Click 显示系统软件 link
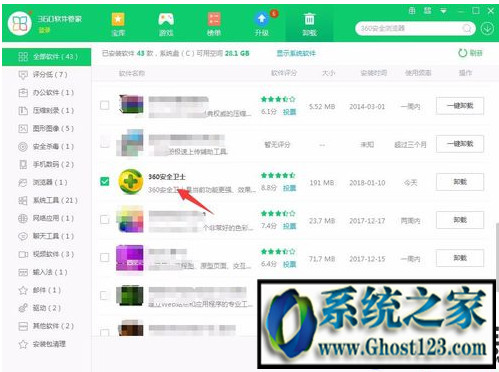 pos(296,53)
